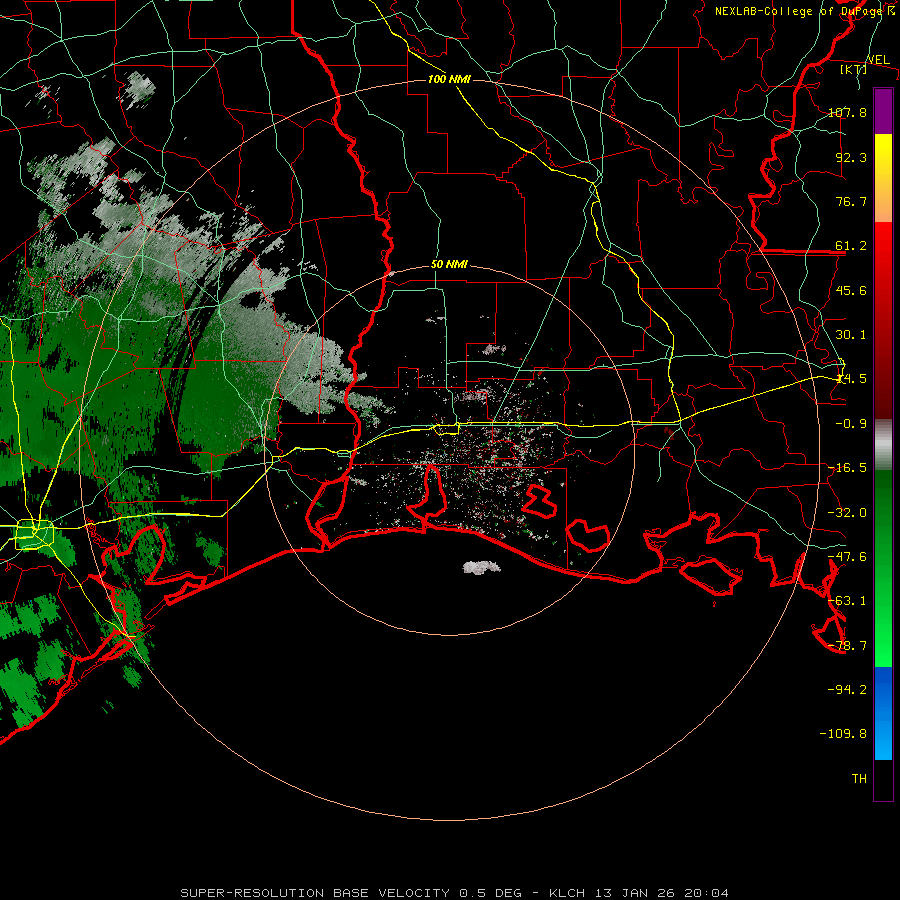Click the '100 NMI' range ring label
Viewport: 900px width, 900px height.
(x=449, y=79)
